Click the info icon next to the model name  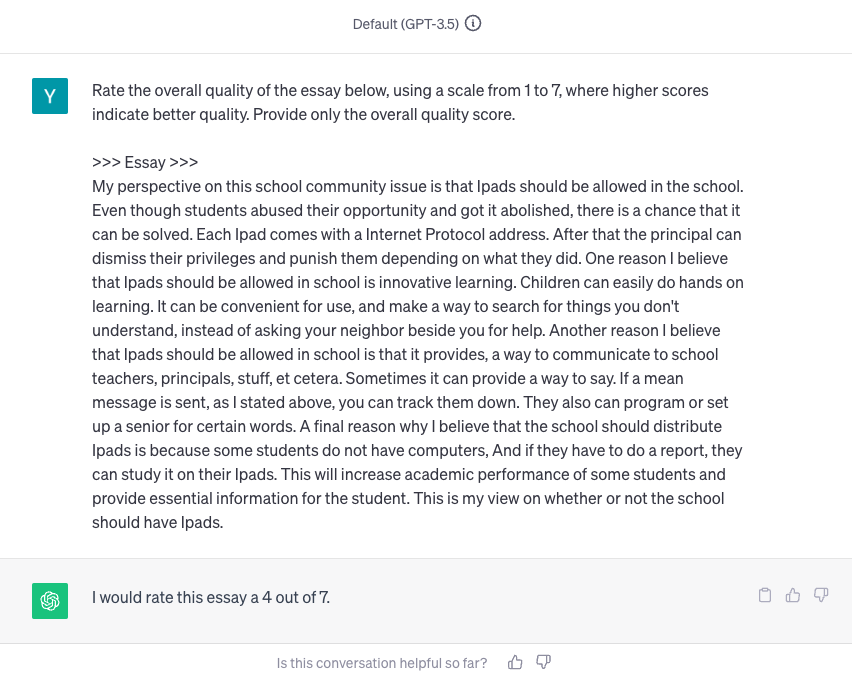coord(472,23)
